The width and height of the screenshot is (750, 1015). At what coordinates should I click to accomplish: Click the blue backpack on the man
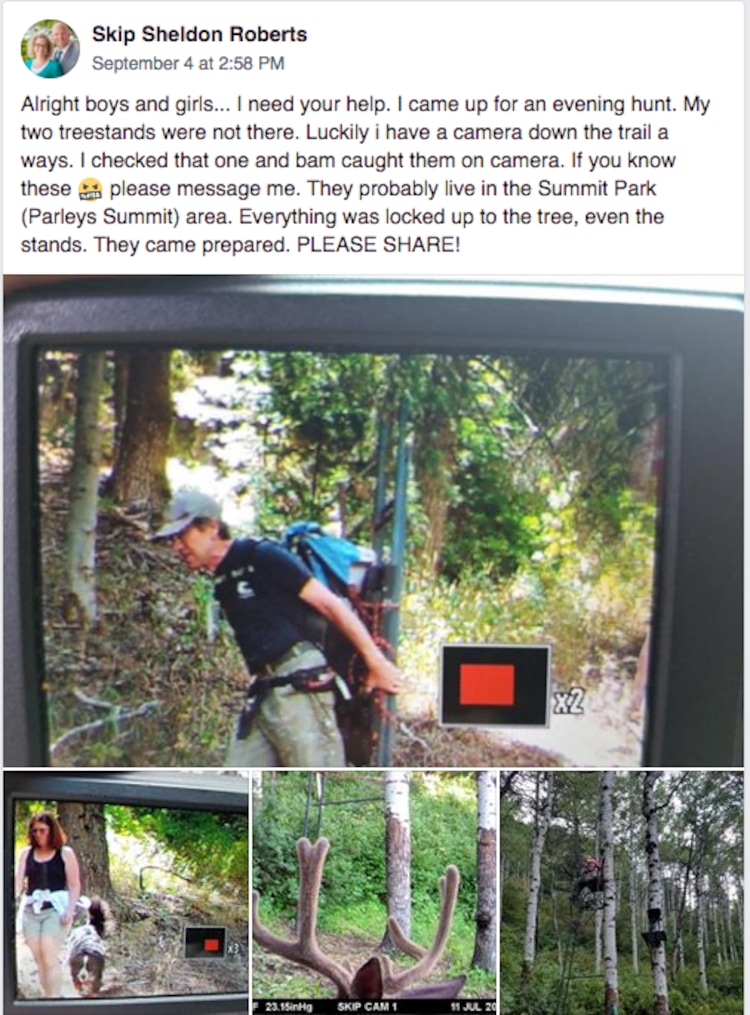coord(327,555)
